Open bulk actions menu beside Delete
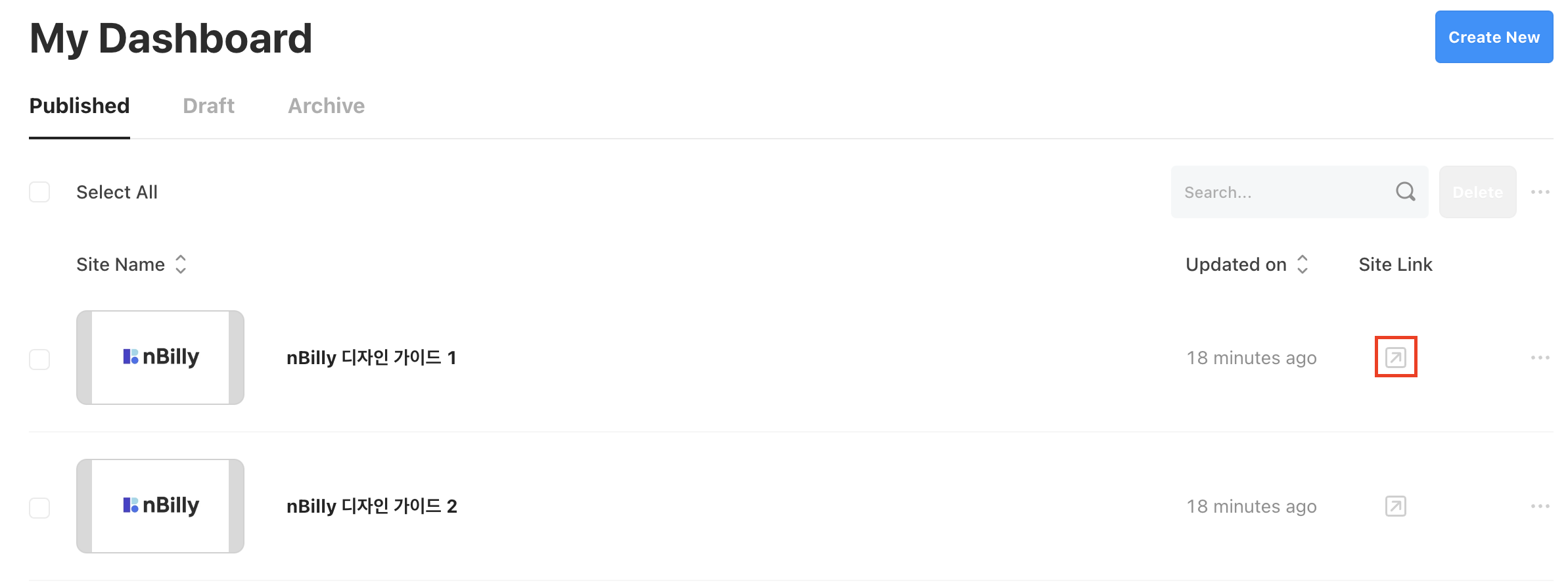 (1540, 192)
